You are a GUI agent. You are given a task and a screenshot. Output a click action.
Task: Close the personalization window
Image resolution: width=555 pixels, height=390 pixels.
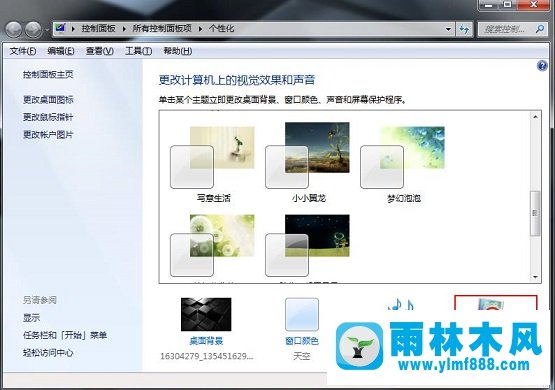[x=534, y=5]
